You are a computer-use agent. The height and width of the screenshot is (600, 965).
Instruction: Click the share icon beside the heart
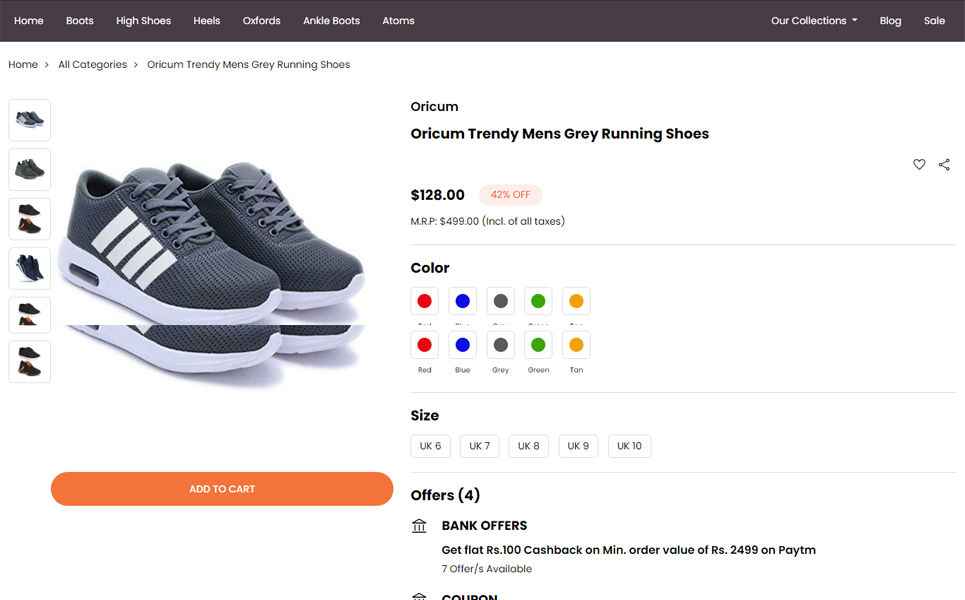coord(944,165)
